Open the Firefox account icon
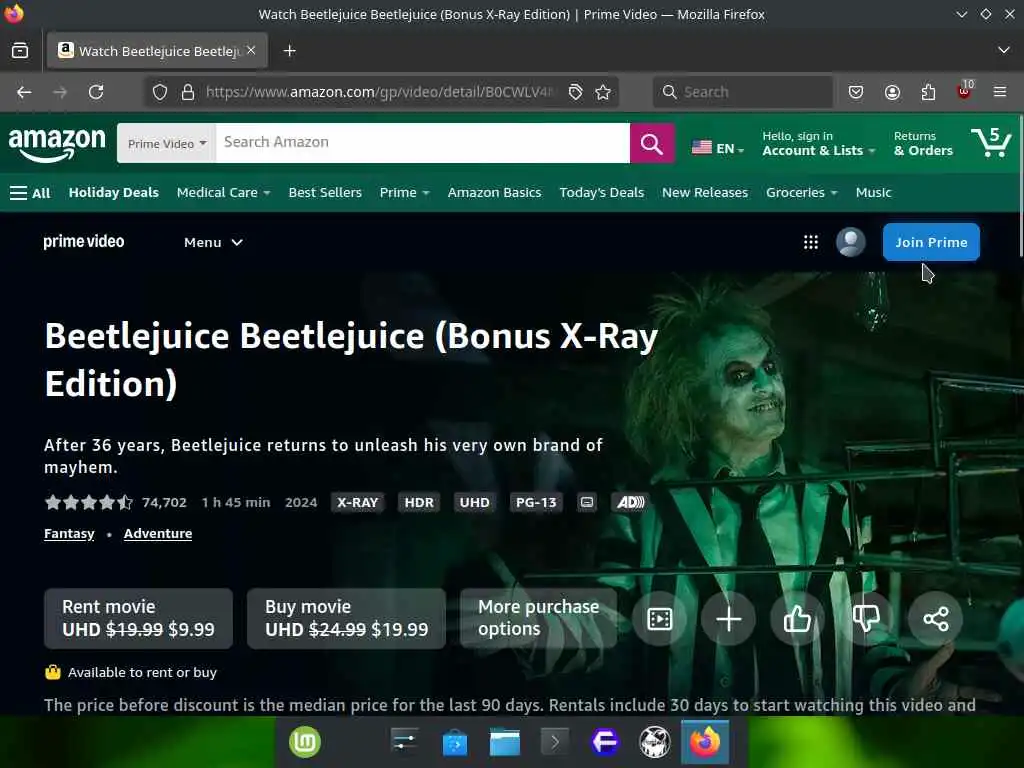 (892, 92)
